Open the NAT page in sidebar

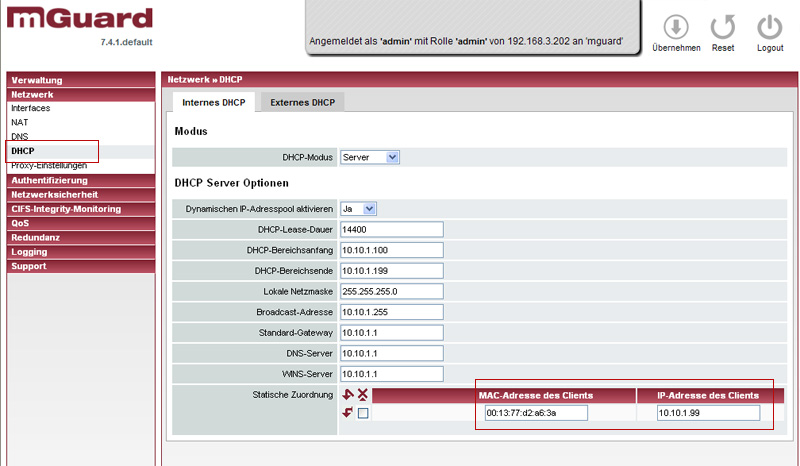pos(20,122)
